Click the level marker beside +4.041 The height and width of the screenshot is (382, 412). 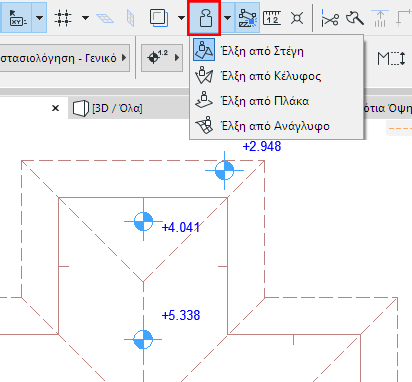[x=143, y=221]
